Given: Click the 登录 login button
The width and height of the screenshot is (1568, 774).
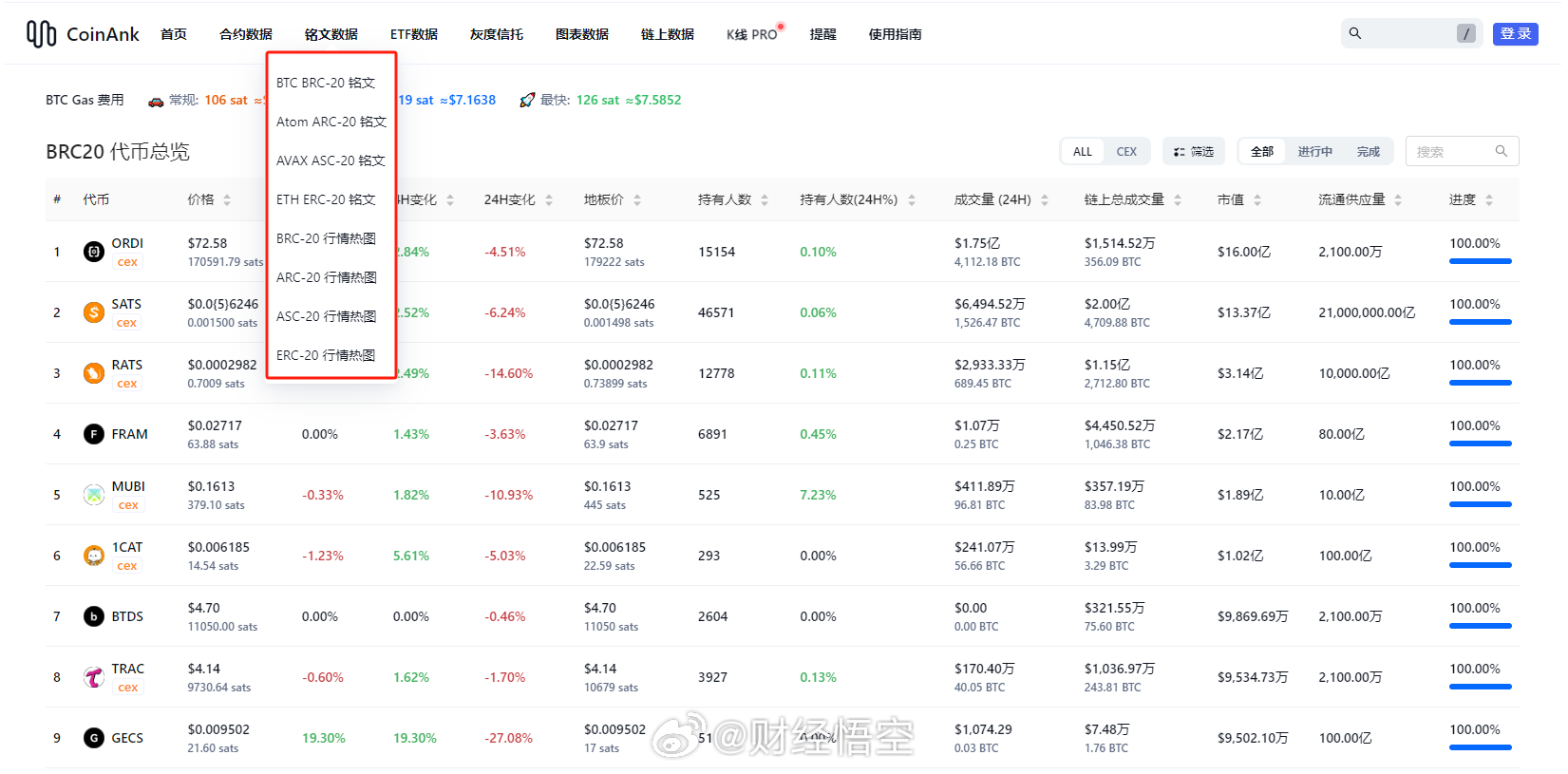Looking at the screenshot, I should [1516, 33].
